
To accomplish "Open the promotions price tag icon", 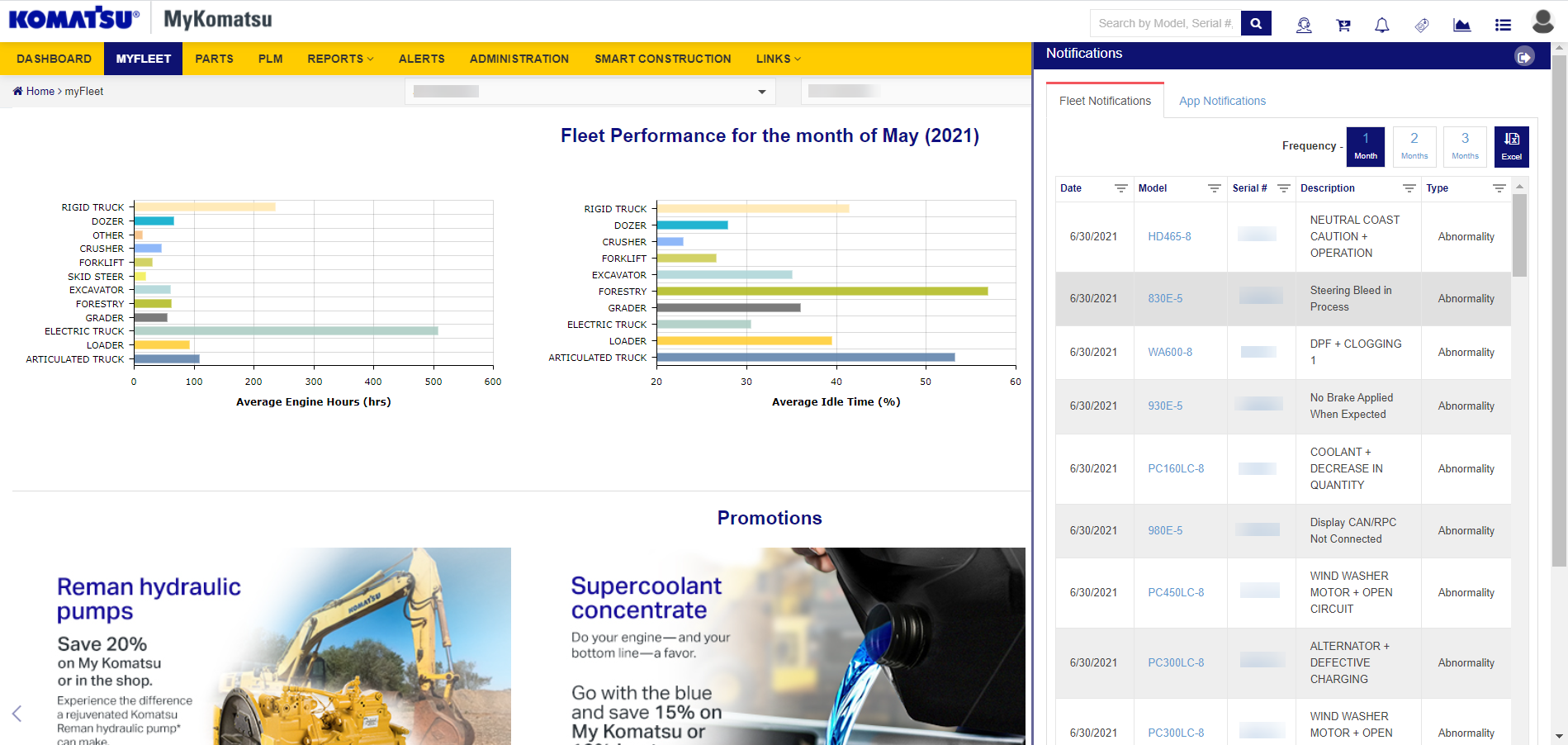I will [1421, 25].
